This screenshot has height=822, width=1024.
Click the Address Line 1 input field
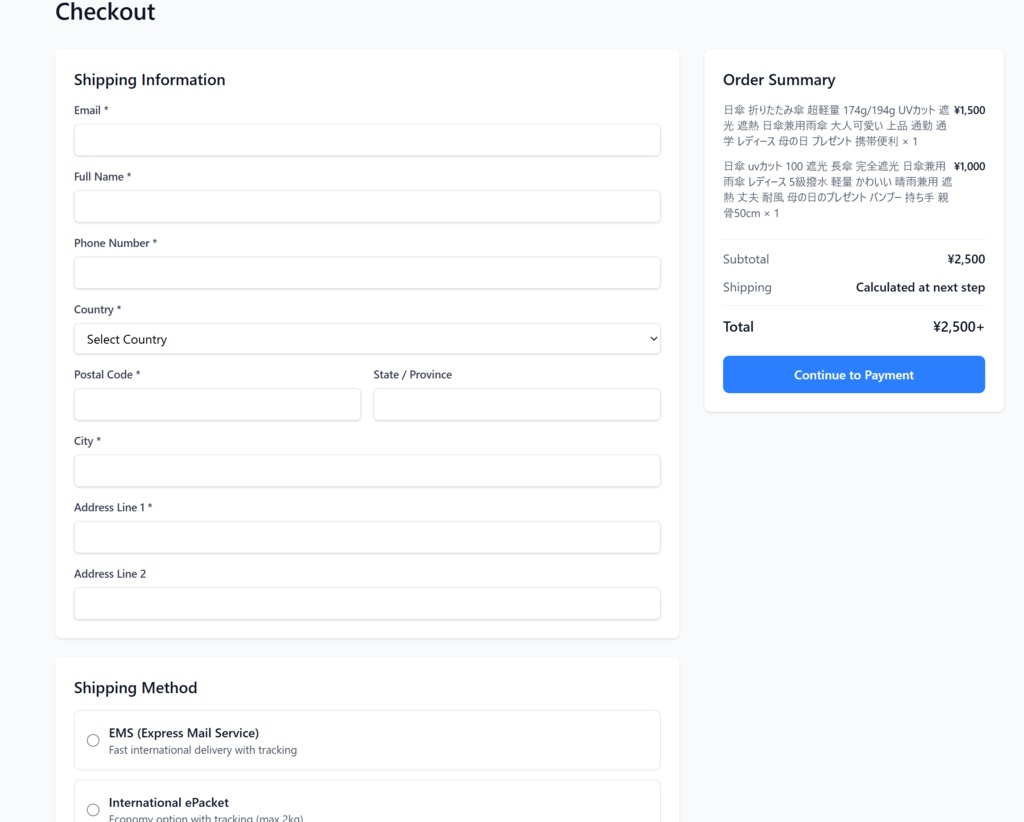pyautogui.click(x=366, y=537)
